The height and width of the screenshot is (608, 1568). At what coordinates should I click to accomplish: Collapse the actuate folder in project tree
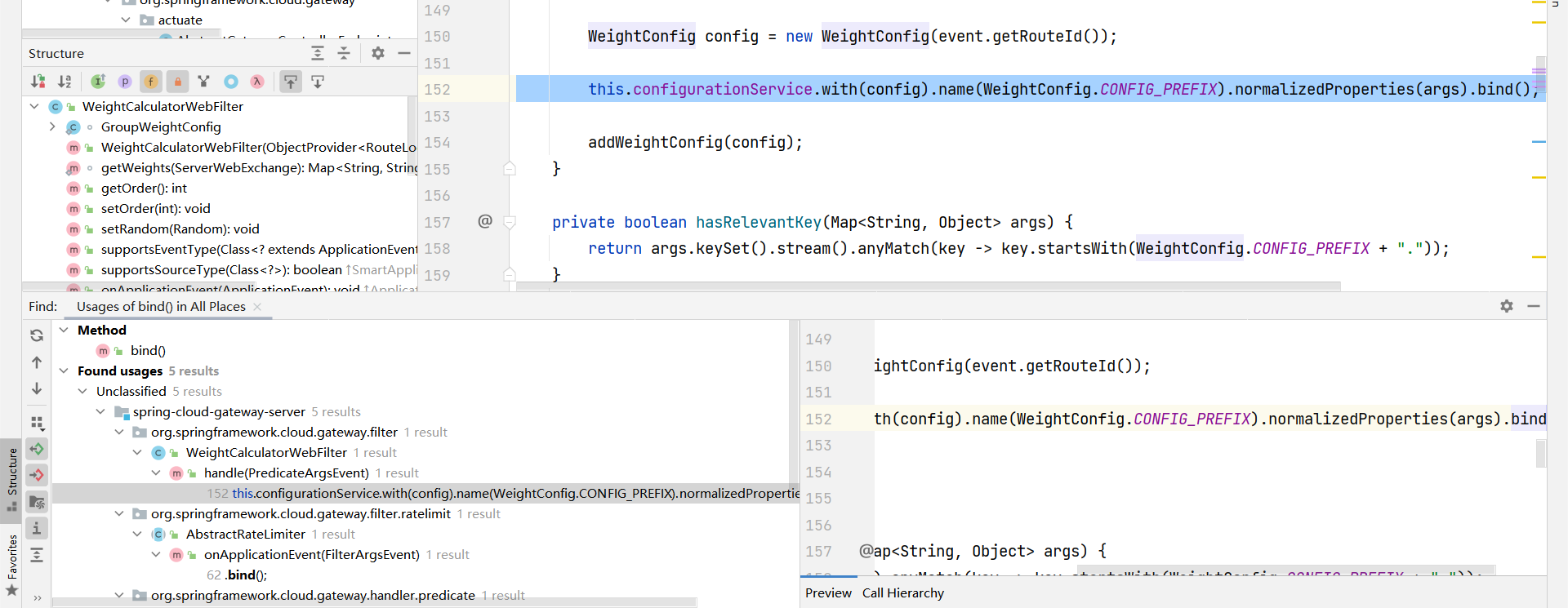point(126,20)
